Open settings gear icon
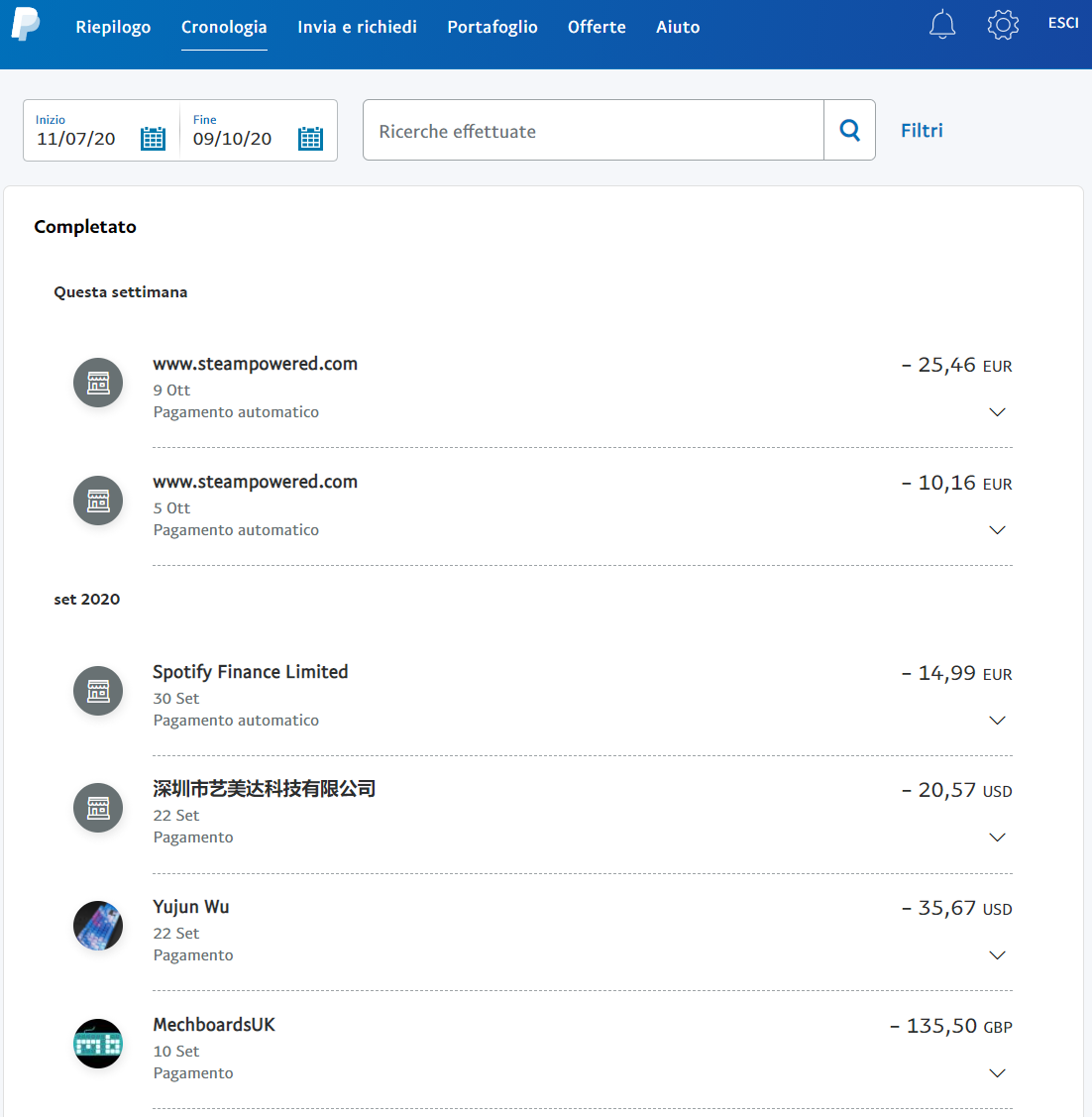 pyautogui.click(x=1003, y=25)
